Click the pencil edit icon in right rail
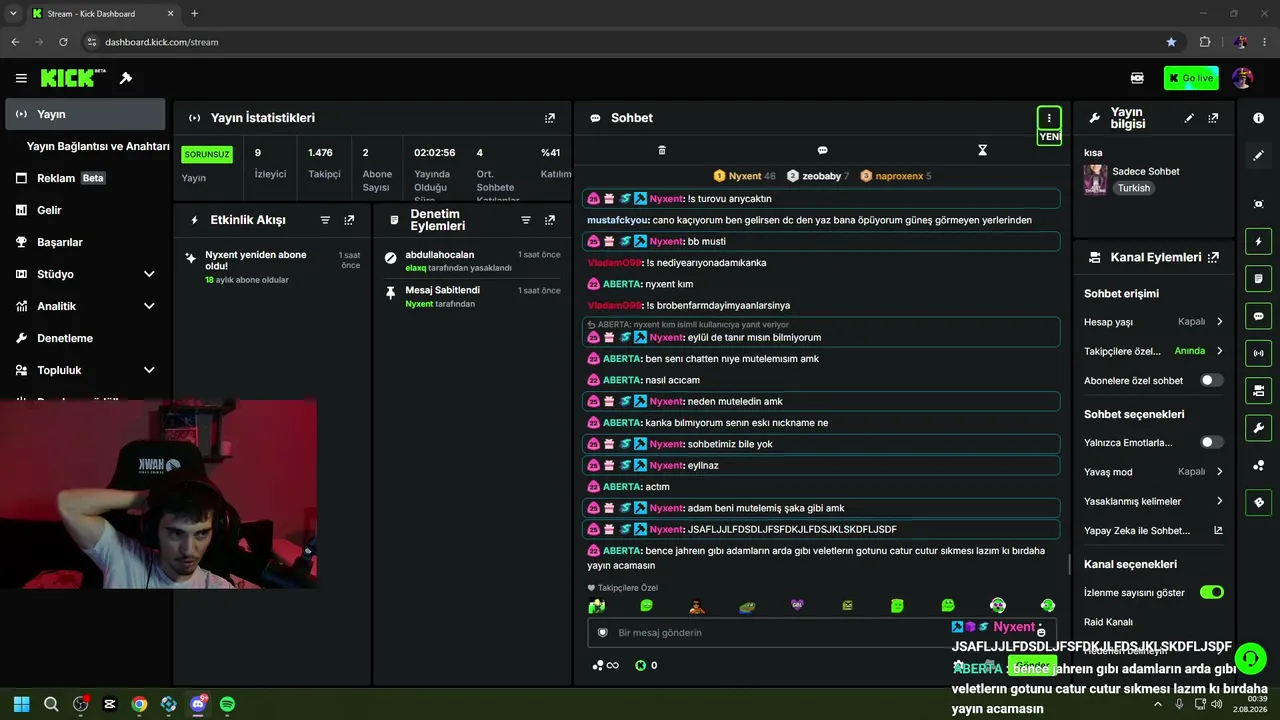1280x720 pixels. coord(1258,156)
